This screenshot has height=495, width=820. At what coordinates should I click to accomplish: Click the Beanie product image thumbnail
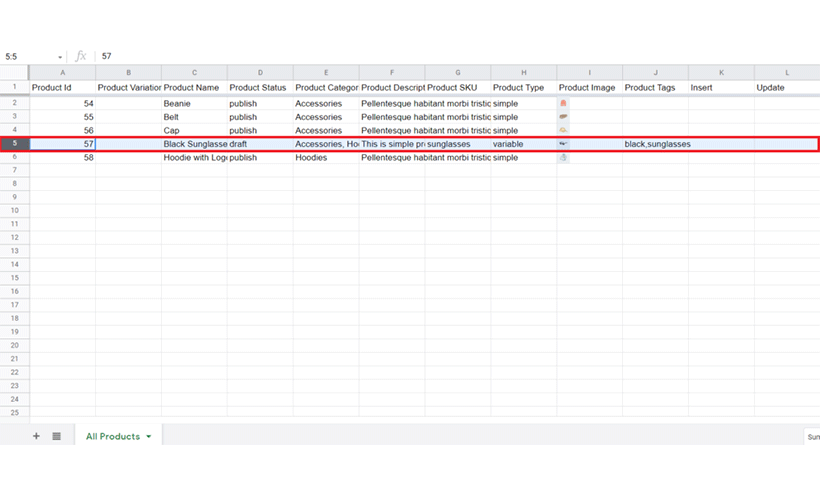click(x=564, y=103)
